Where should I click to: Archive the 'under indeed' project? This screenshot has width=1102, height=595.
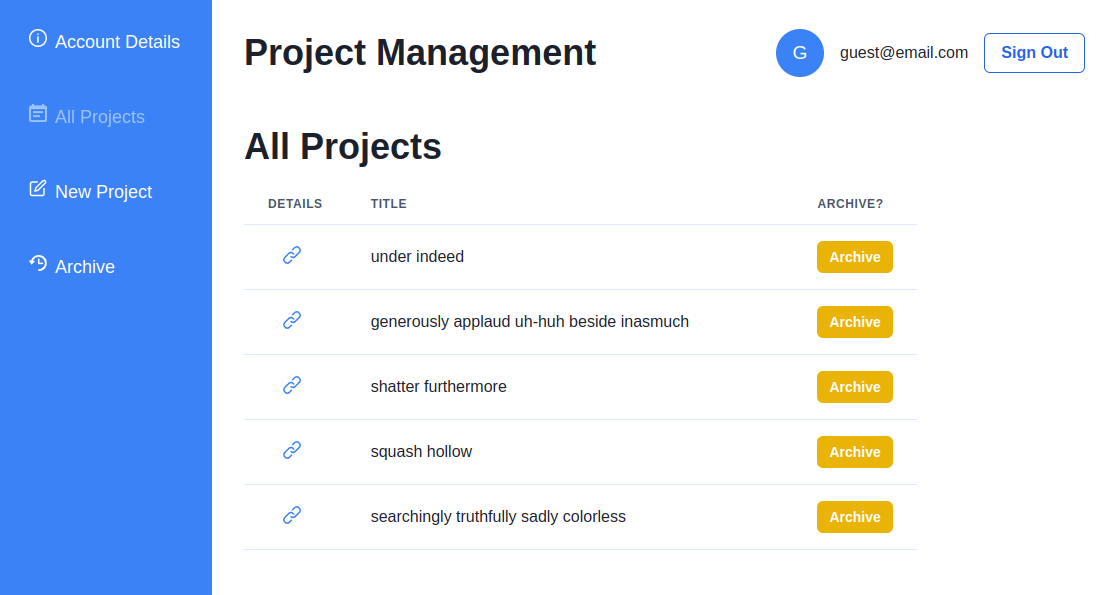pyautogui.click(x=854, y=257)
